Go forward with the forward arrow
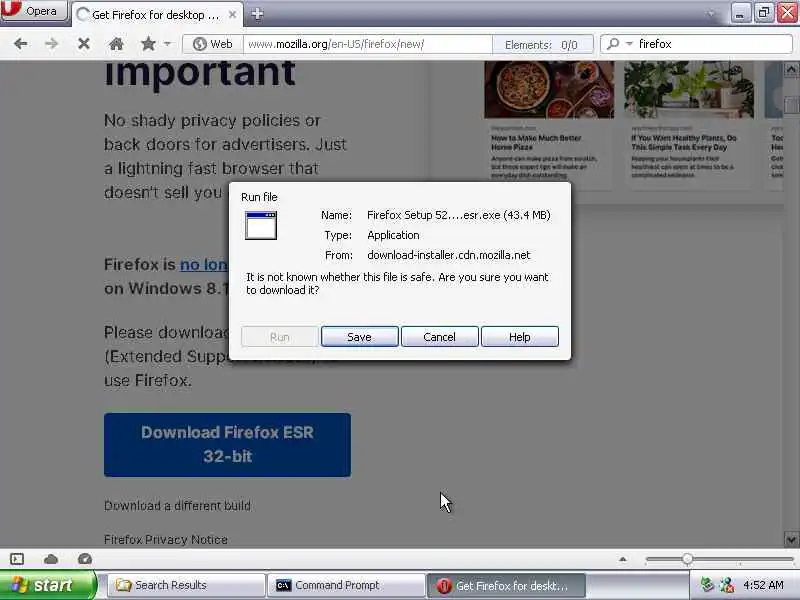 tap(52, 44)
